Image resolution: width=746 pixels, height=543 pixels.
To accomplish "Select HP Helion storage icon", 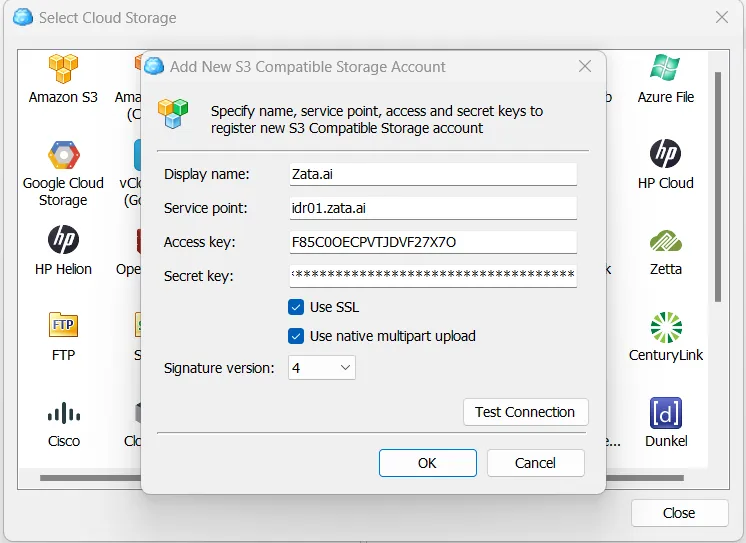I will point(63,239).
